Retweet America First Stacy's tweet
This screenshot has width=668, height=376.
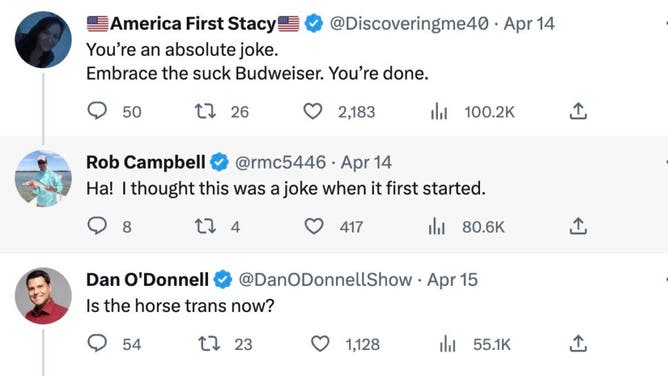point(205,112)
